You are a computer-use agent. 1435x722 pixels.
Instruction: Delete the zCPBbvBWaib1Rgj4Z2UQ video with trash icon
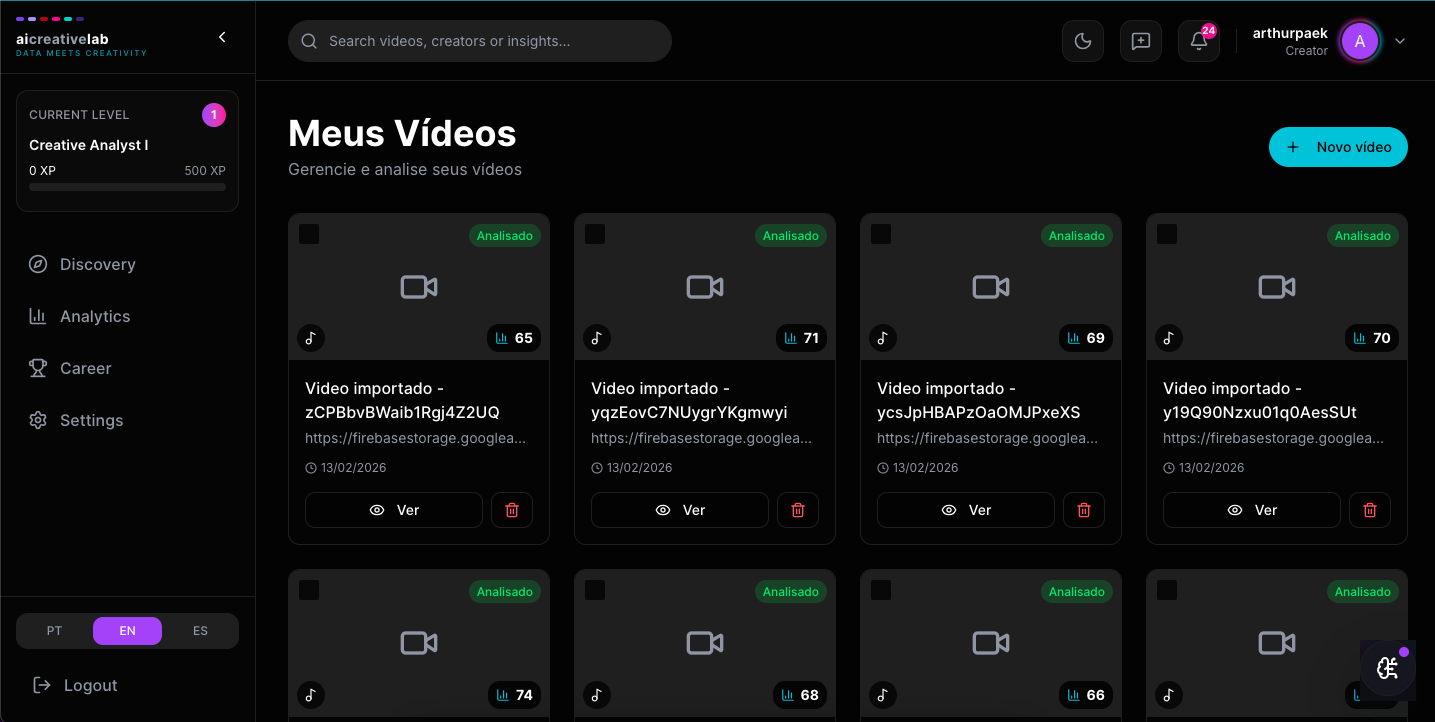(512, 510)
